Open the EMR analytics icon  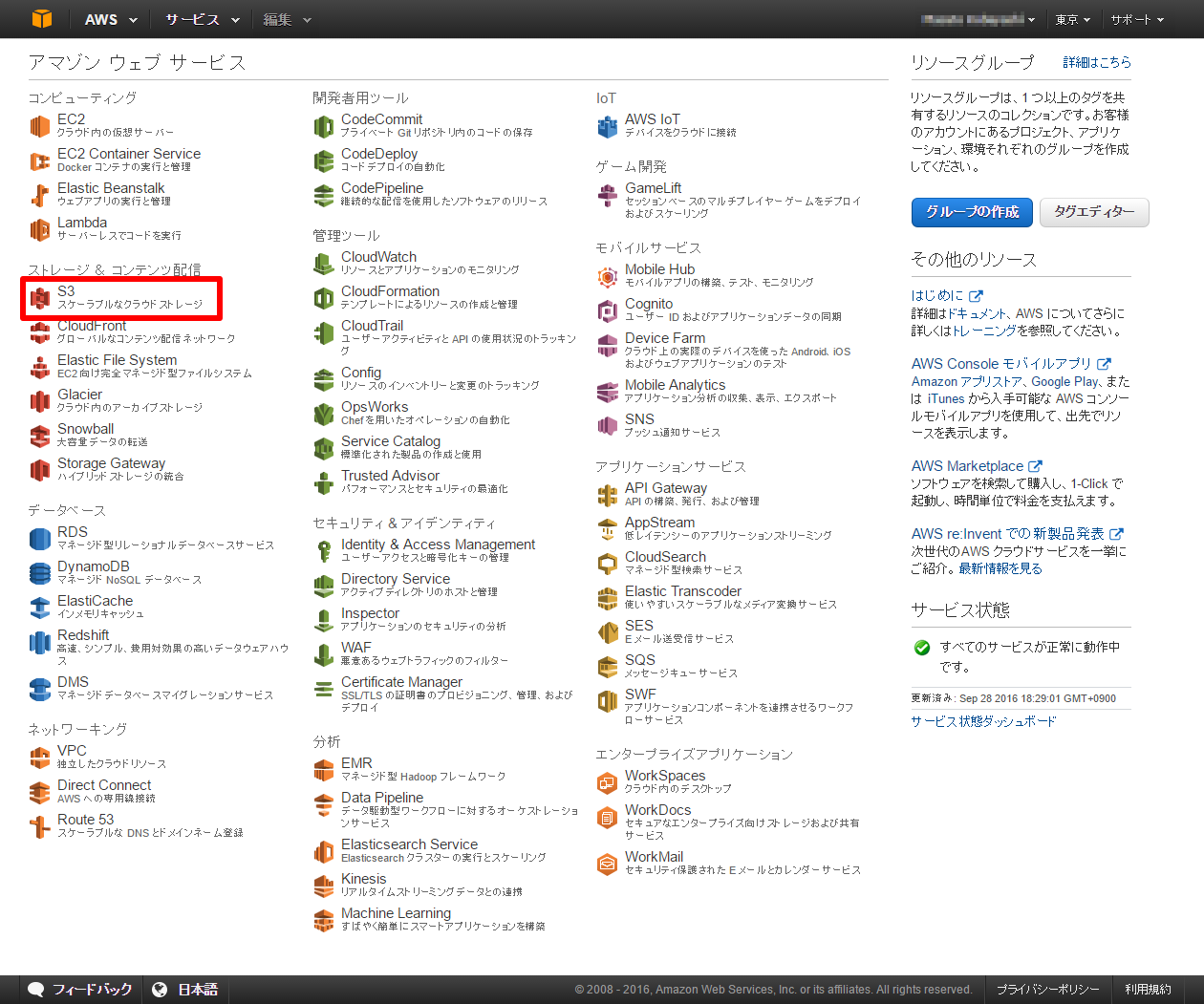pos(323,770)
